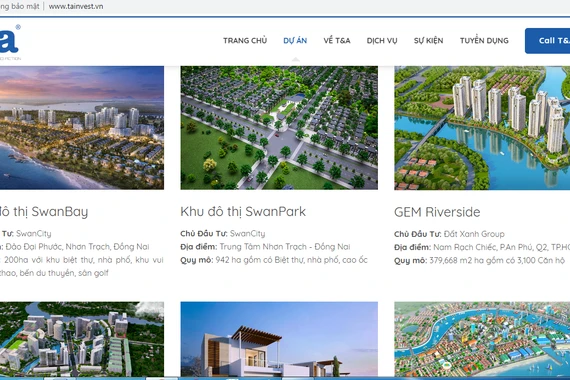Open the Khu đô thị SwanBay title link
This screenshot has width=570, height=380.
coord(44,212)
